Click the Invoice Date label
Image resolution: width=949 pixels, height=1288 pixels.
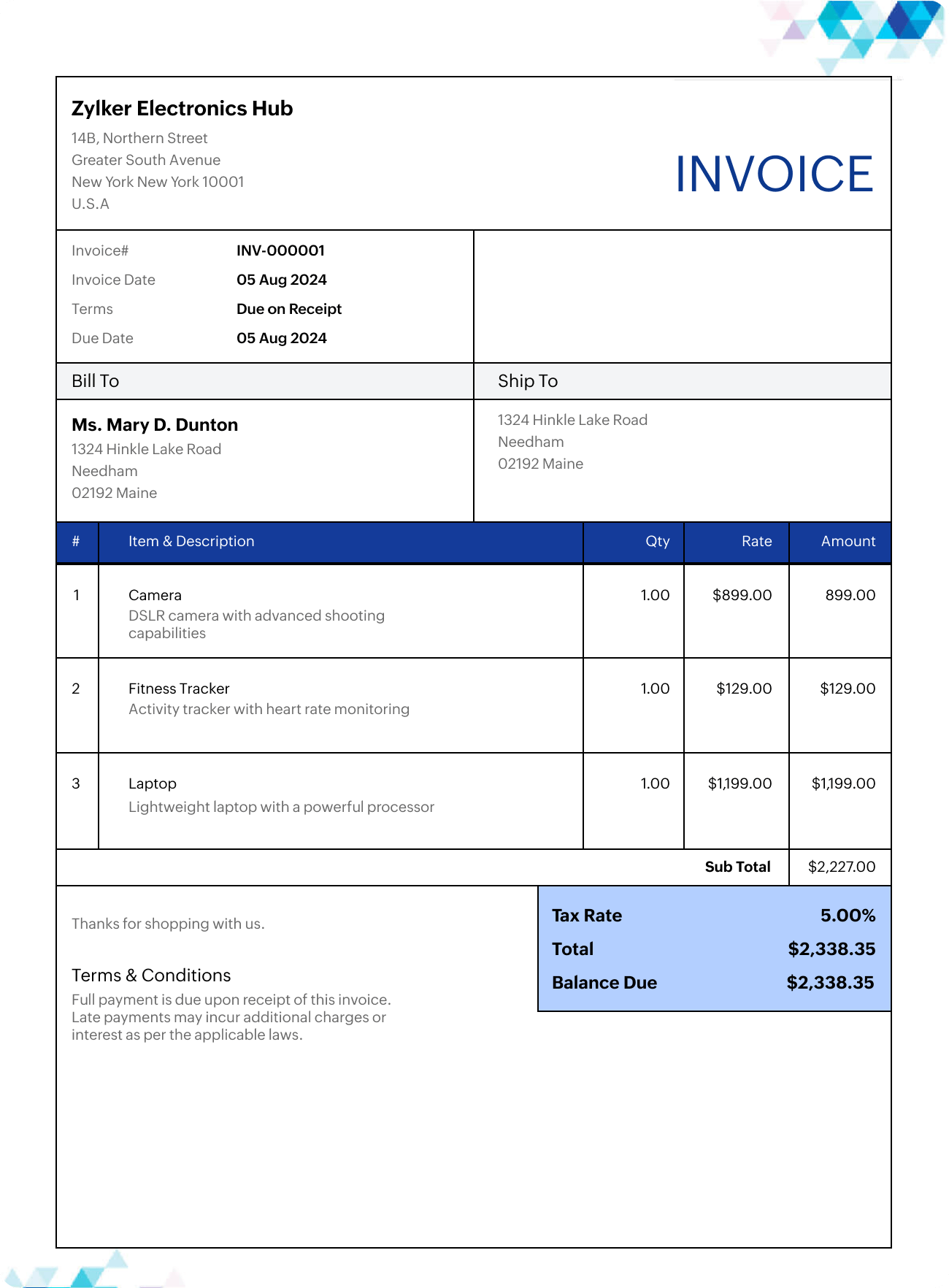pos(113,280)
